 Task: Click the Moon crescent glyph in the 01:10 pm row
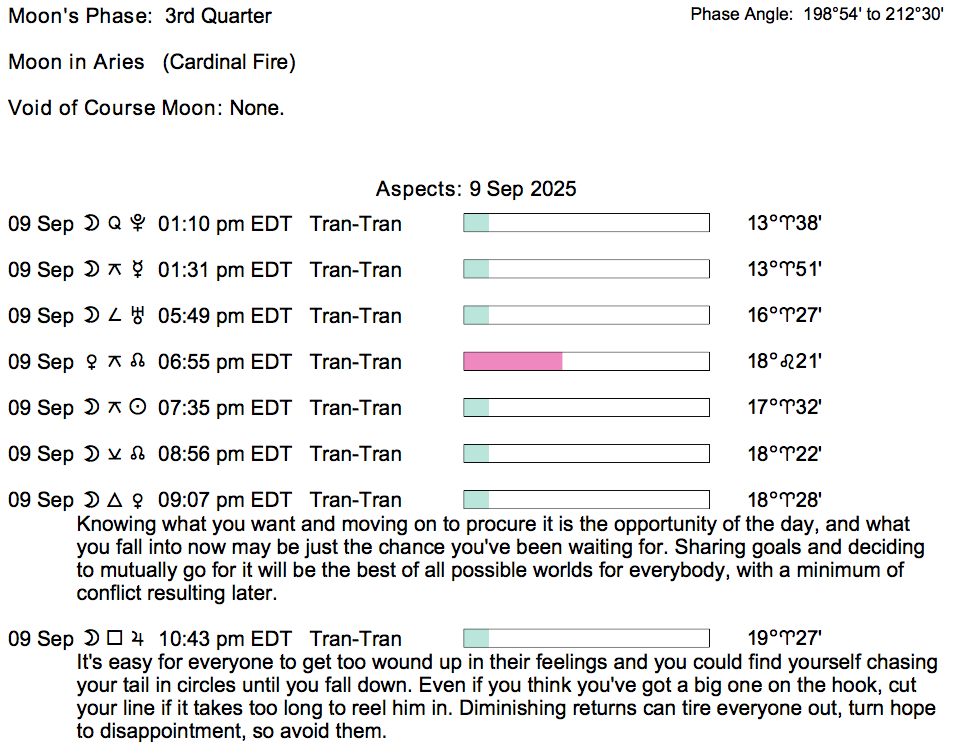coord(91,224)
